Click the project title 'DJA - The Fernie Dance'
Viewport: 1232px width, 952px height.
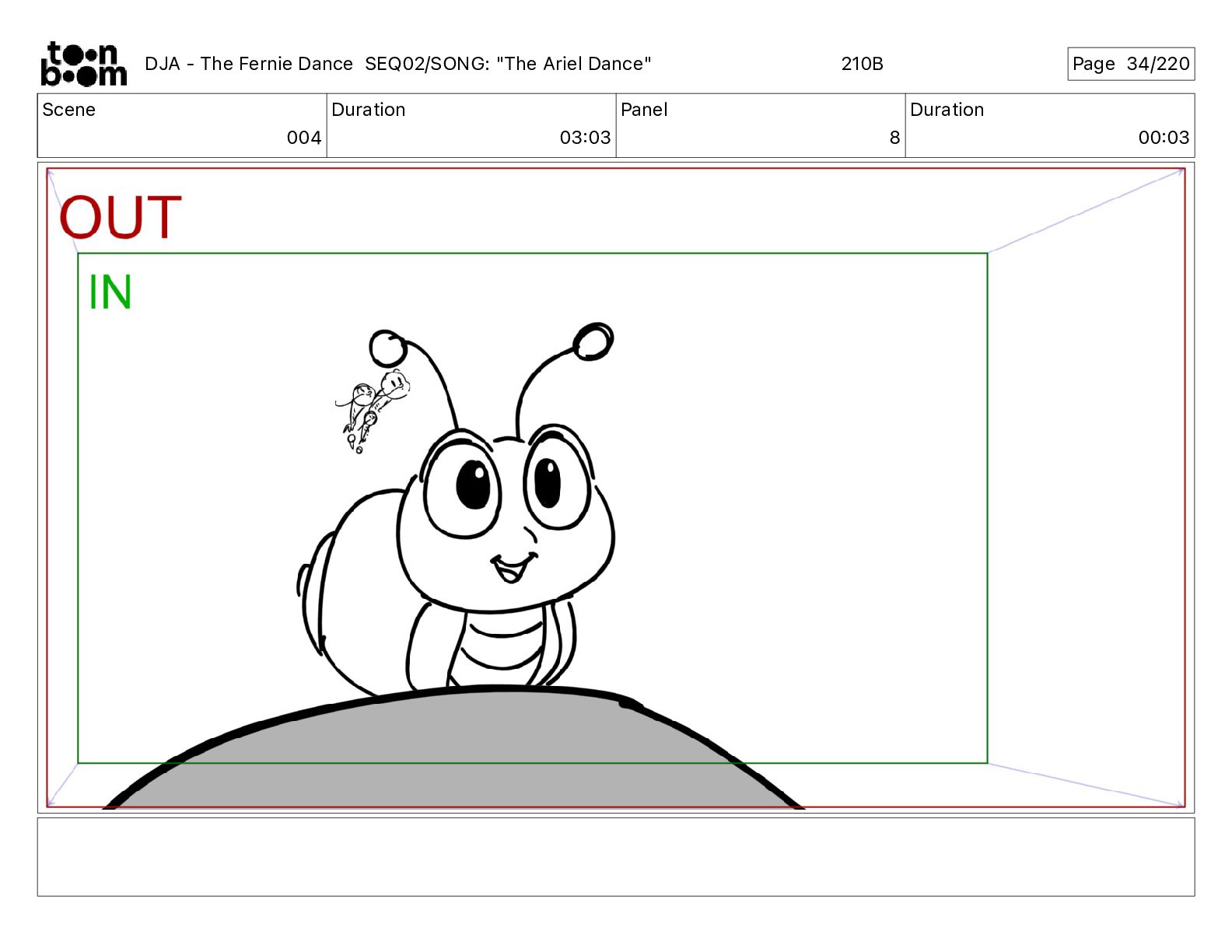coord(249,64)
